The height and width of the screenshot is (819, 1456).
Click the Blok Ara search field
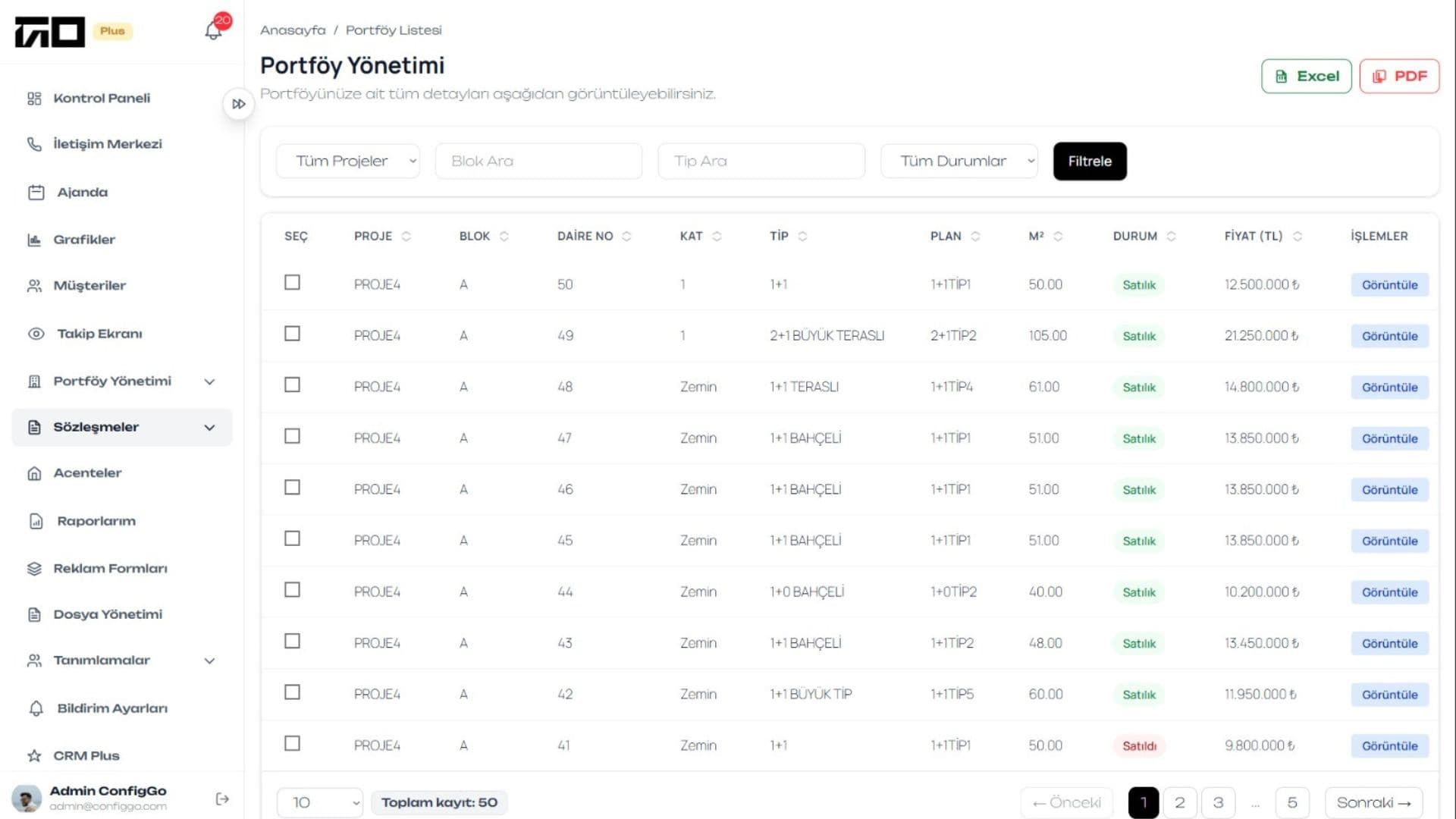click(x=538, y=161)
